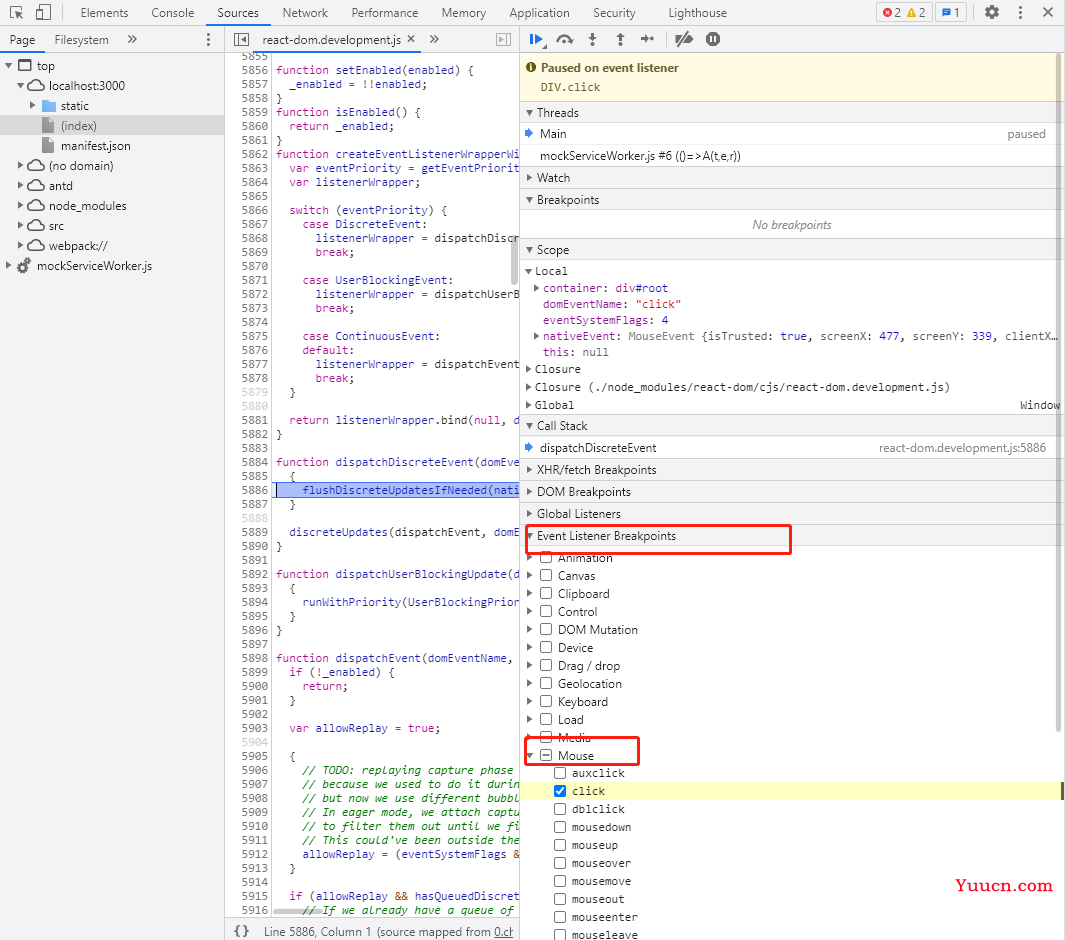
Task: Open the Application tab
Action: coord(539,12)
